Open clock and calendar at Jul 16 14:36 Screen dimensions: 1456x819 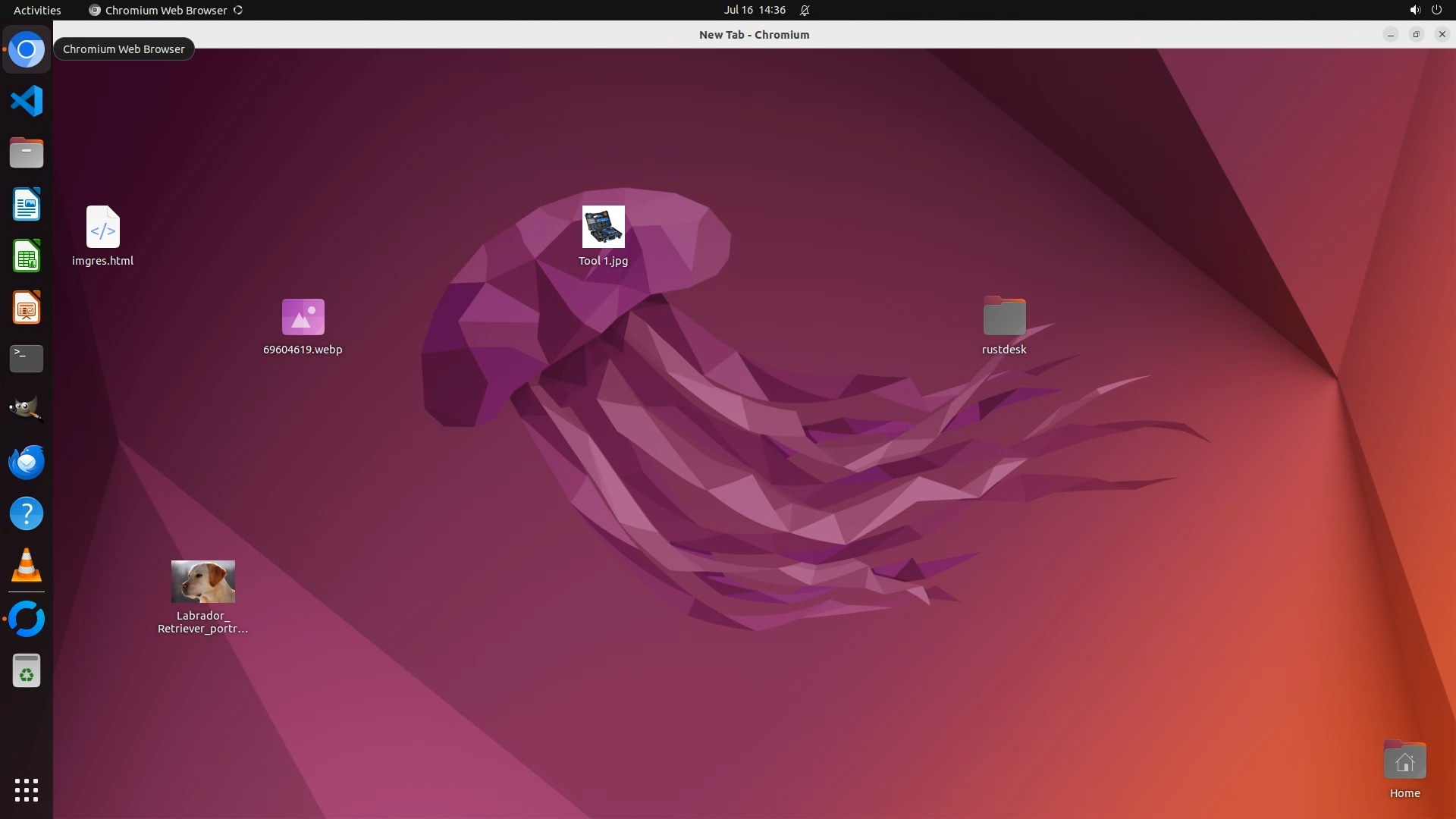coord(754,10)
